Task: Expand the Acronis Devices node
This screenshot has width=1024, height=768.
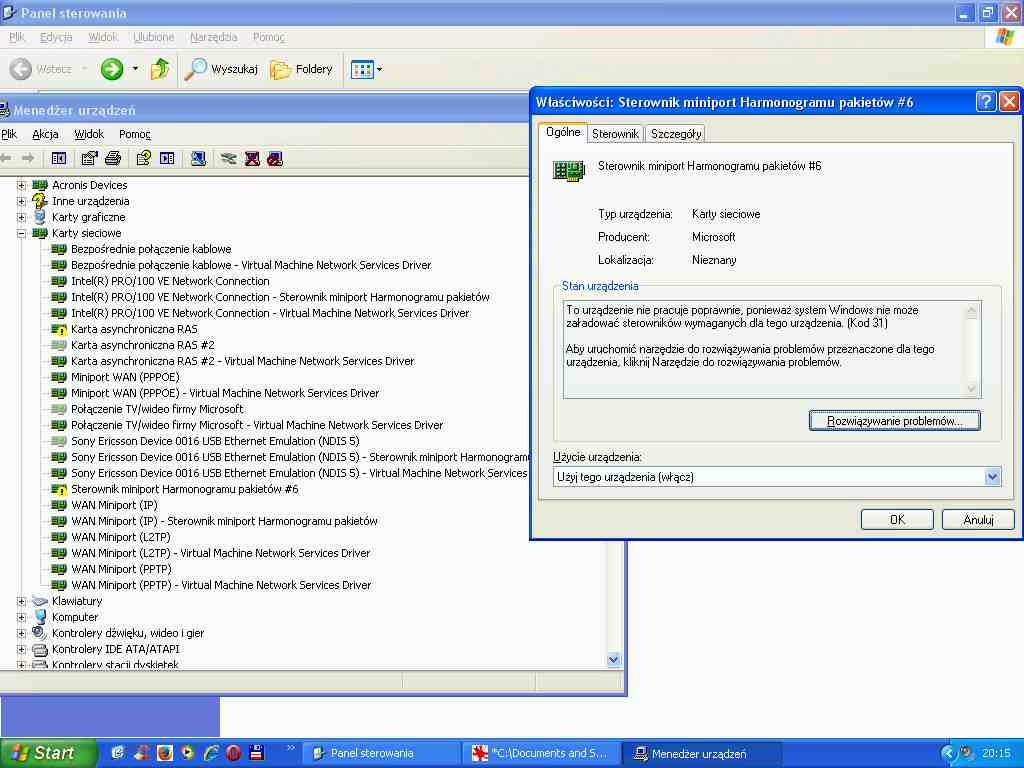Action: point(21,185)
